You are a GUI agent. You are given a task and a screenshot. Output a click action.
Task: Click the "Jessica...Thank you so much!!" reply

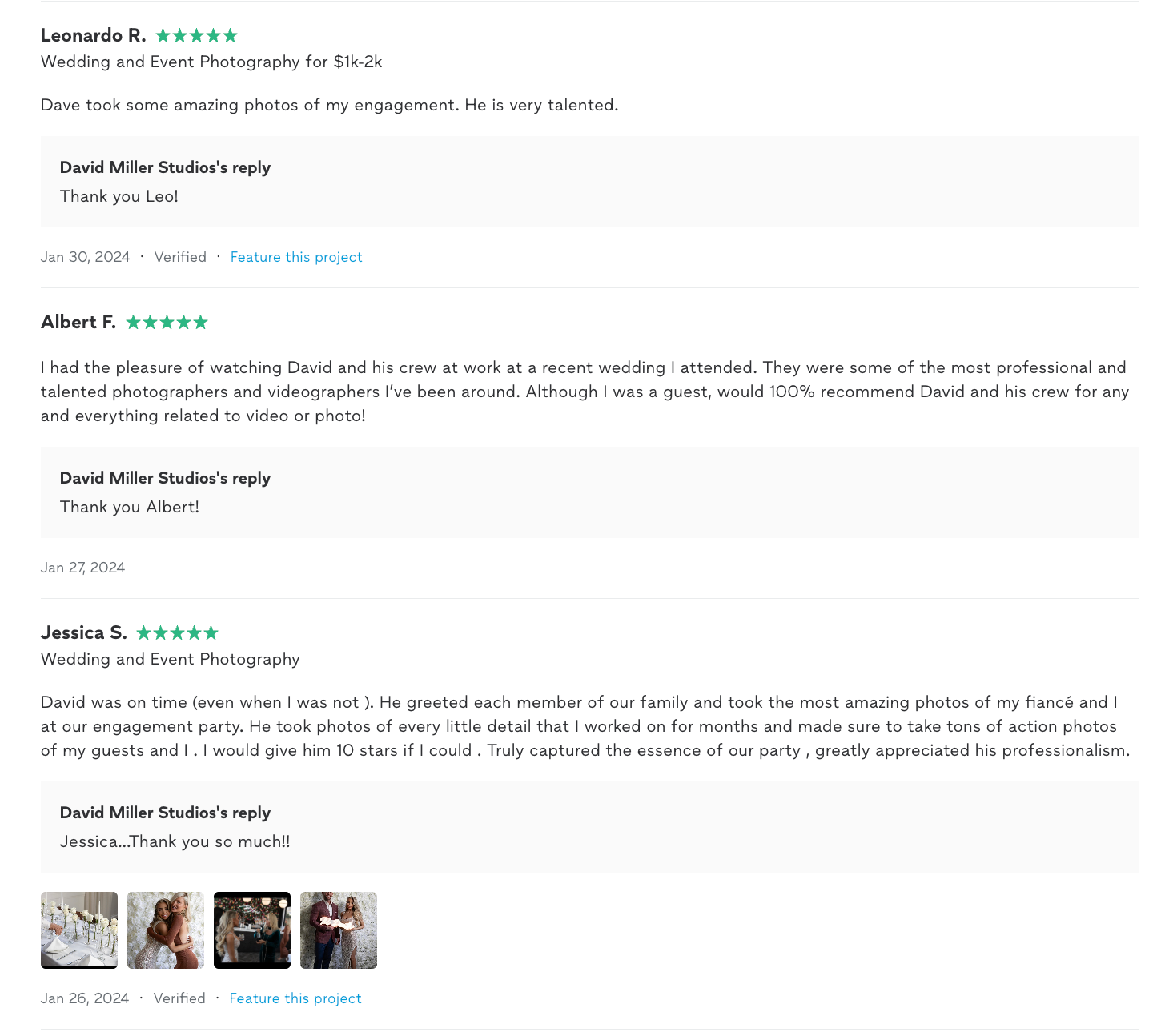175,842
